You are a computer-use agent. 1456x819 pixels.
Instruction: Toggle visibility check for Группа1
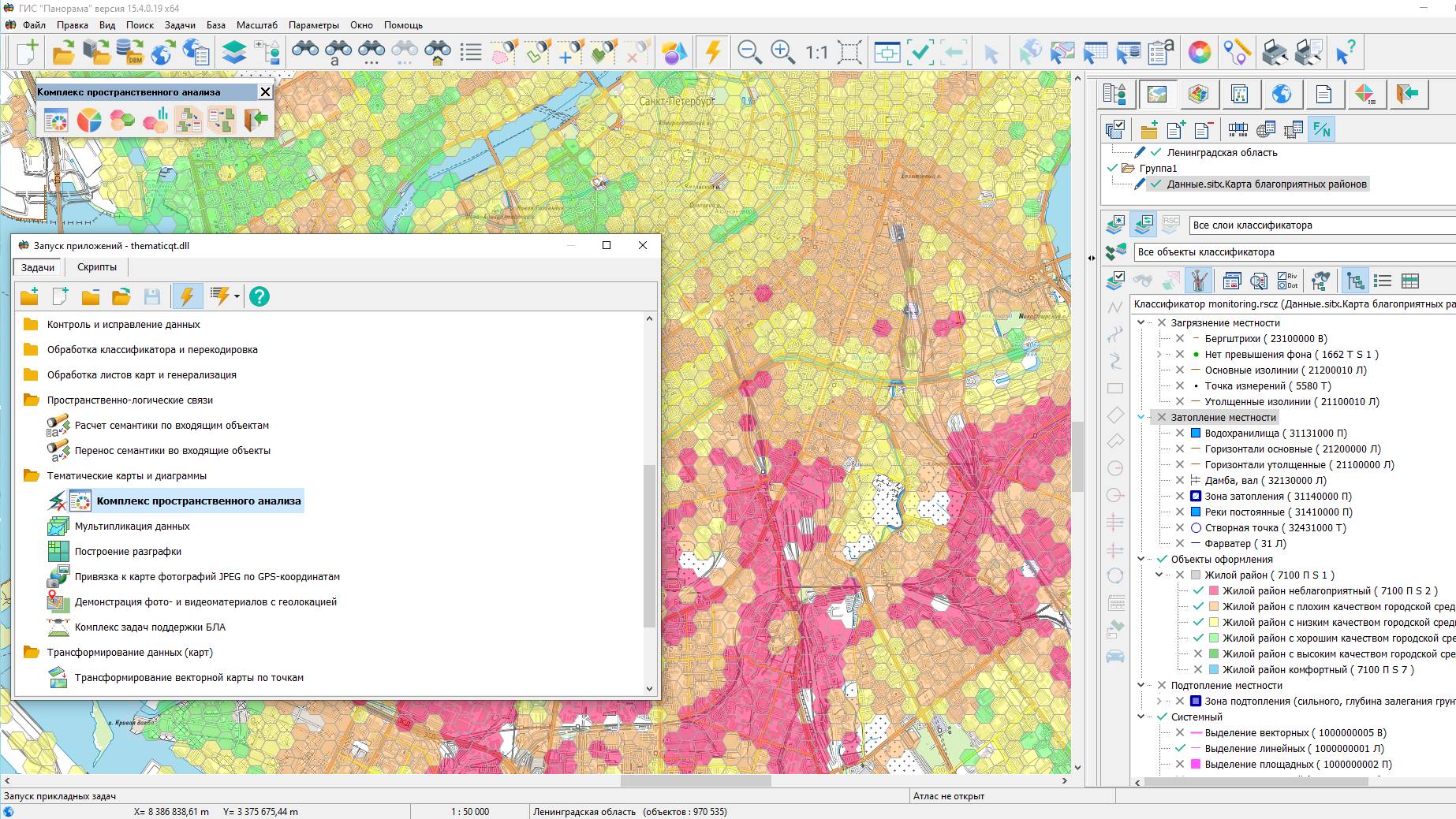[x=1113, y=168]
